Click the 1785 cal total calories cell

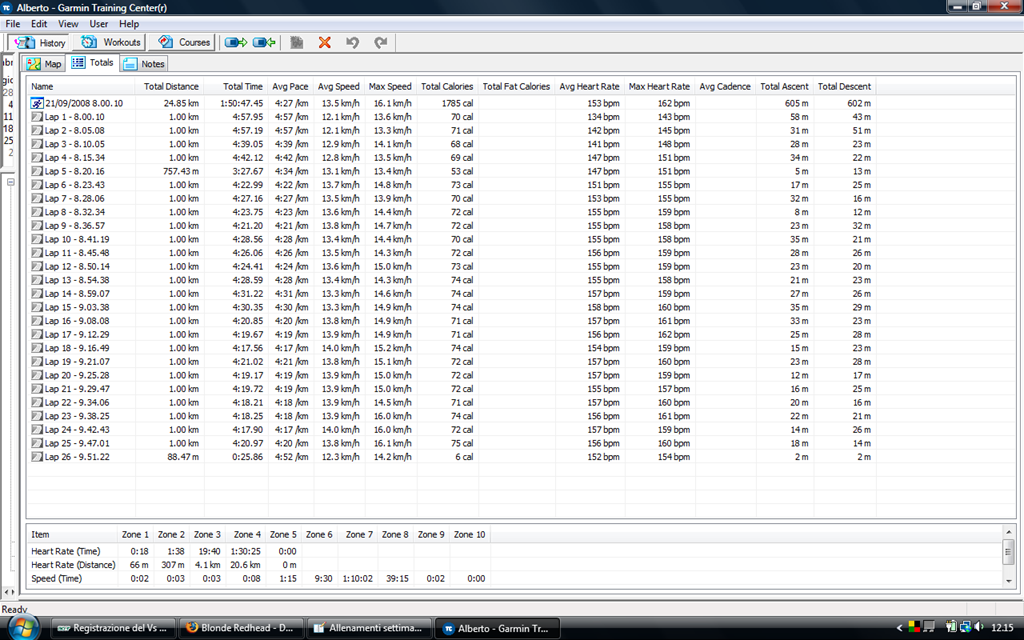click(457, 103)
